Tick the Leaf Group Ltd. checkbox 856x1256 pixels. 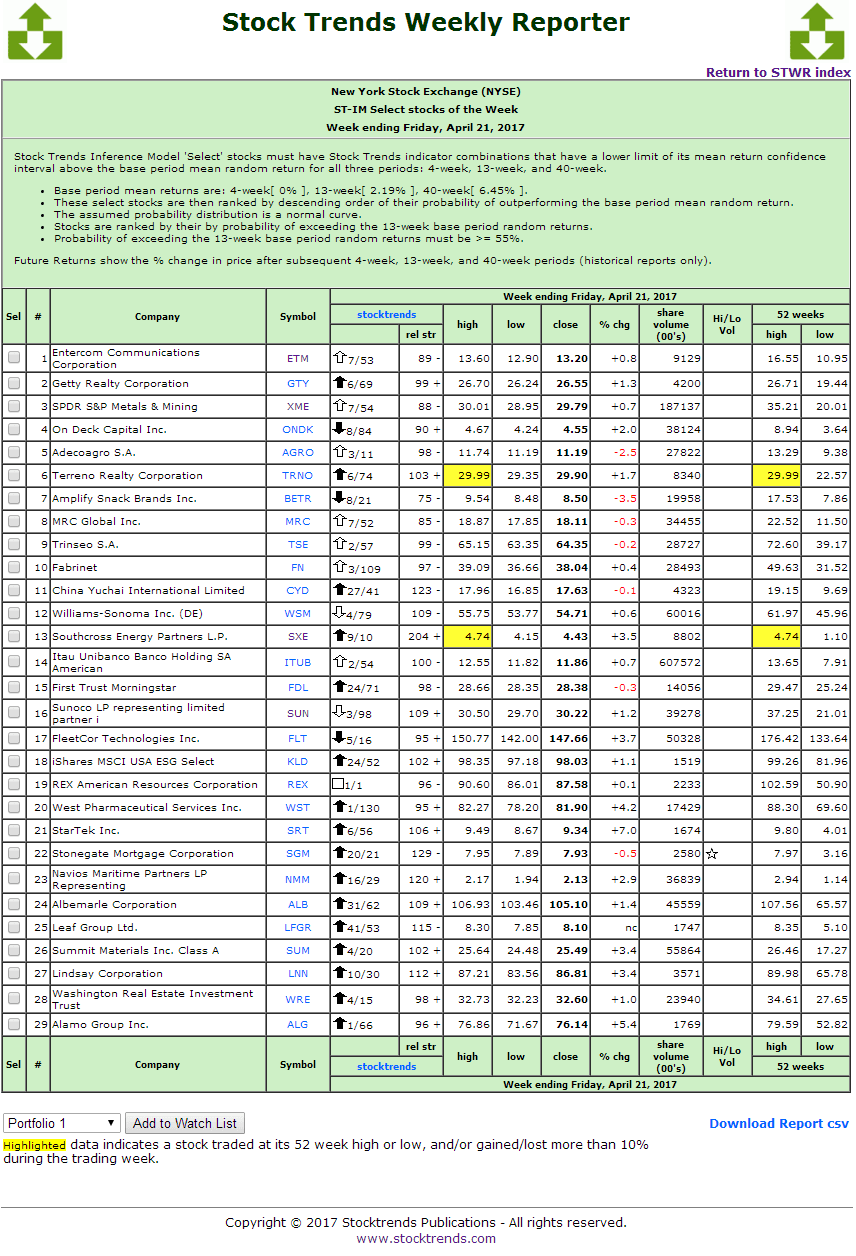(x=14, y=927)
